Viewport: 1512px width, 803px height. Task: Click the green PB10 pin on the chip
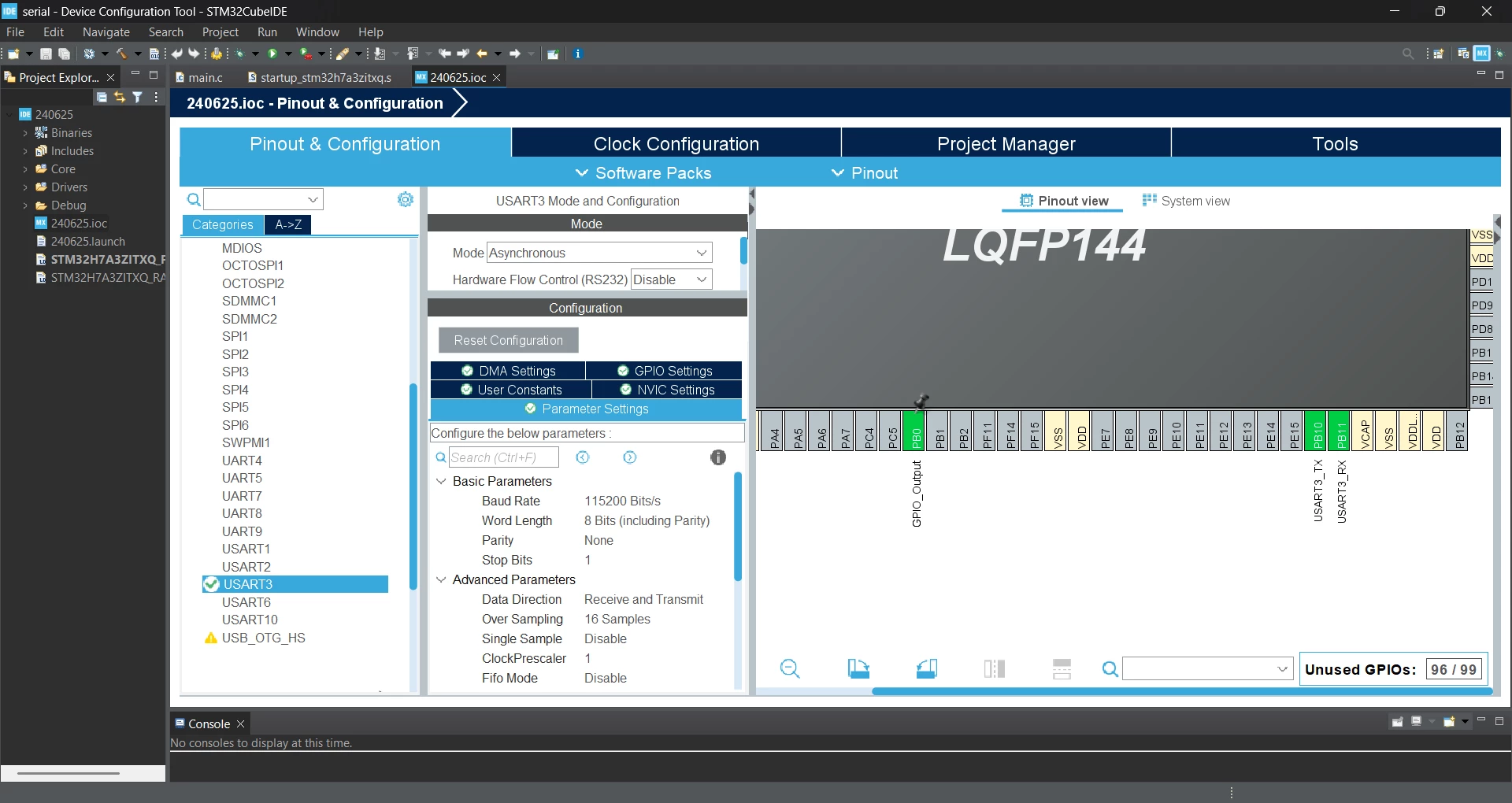[1317, 431]
